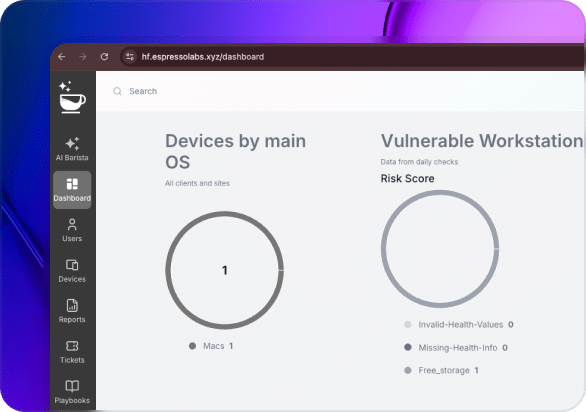Image resolution: width=586 pixels, height=412 pixels.
Task: Click the Espresso Labs coffee cup logo
Action: coord(72,97)
